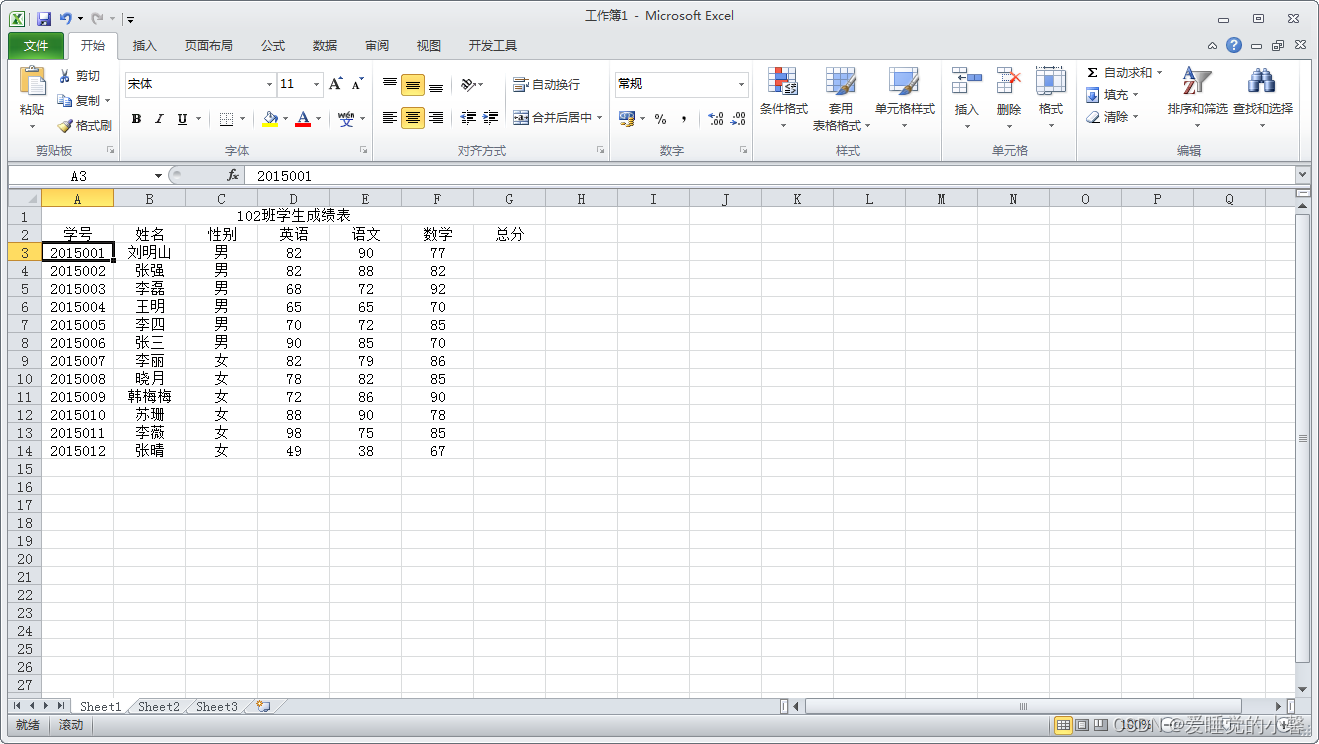The width and height of the screenshot is (1319, 744).
Task: Open Find & Select (查找和选择) binoculars
Action: [x=1262, y=99]
